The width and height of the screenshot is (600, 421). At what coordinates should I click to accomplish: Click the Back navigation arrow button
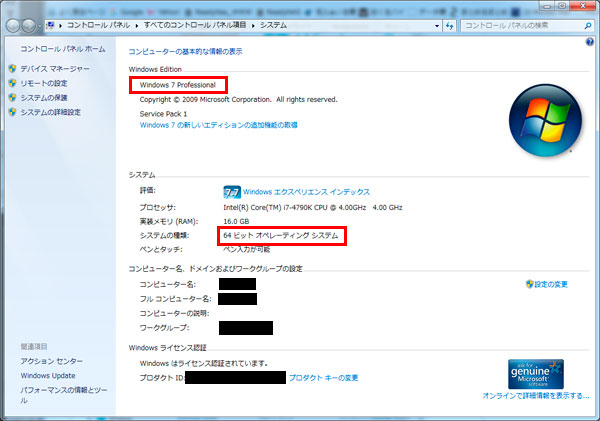point(13,26)
